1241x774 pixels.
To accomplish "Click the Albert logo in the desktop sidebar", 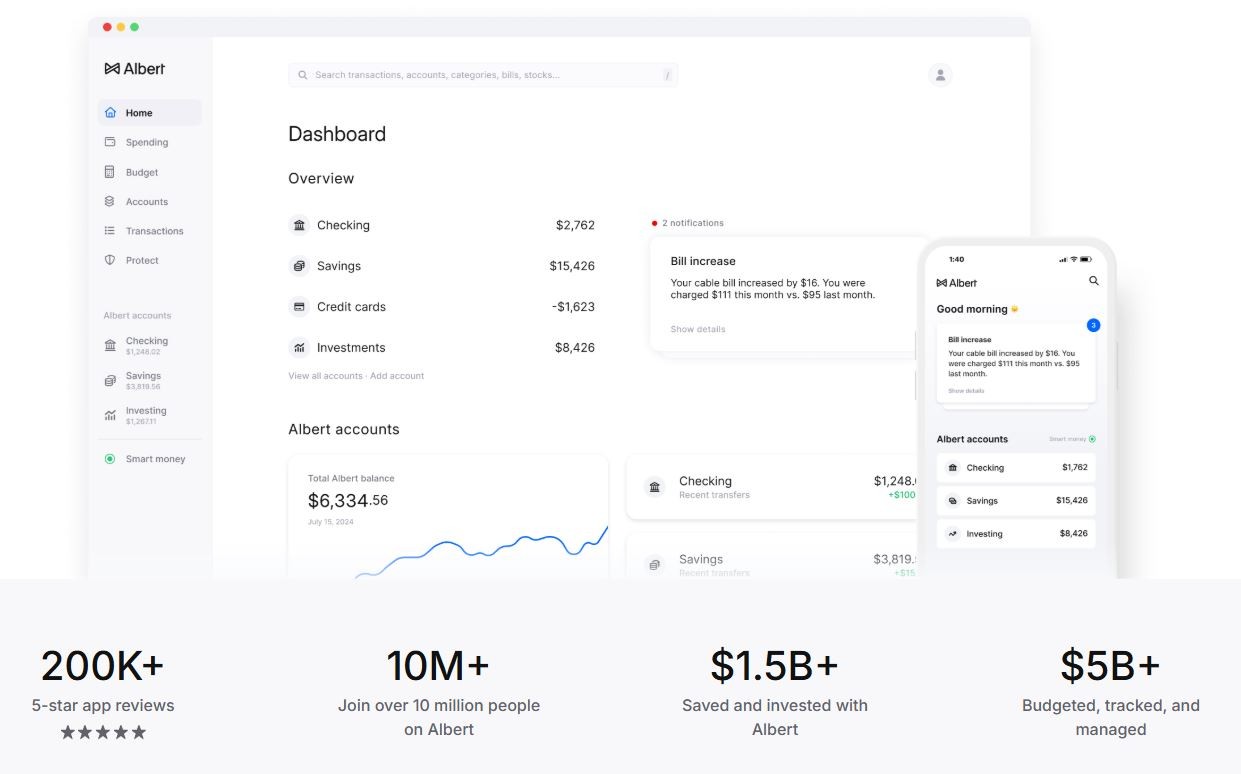I will tap(134, 69).
